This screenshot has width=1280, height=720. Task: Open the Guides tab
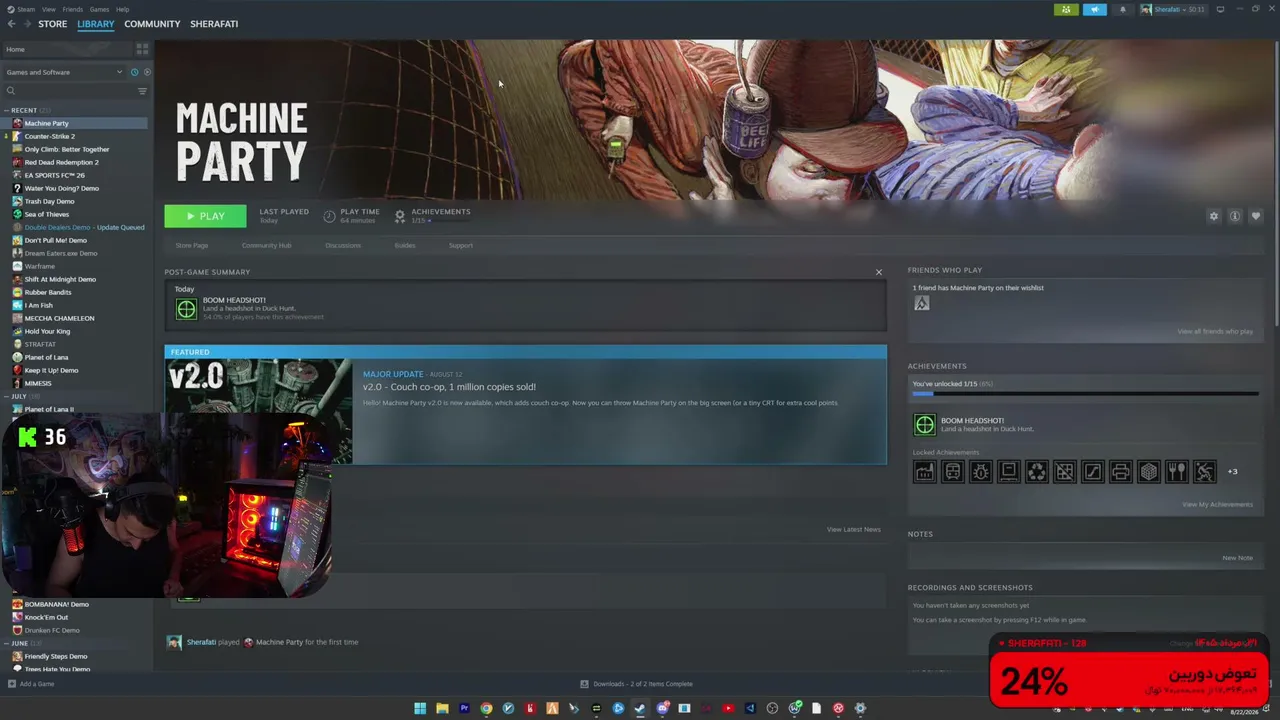tap(405, 245)
